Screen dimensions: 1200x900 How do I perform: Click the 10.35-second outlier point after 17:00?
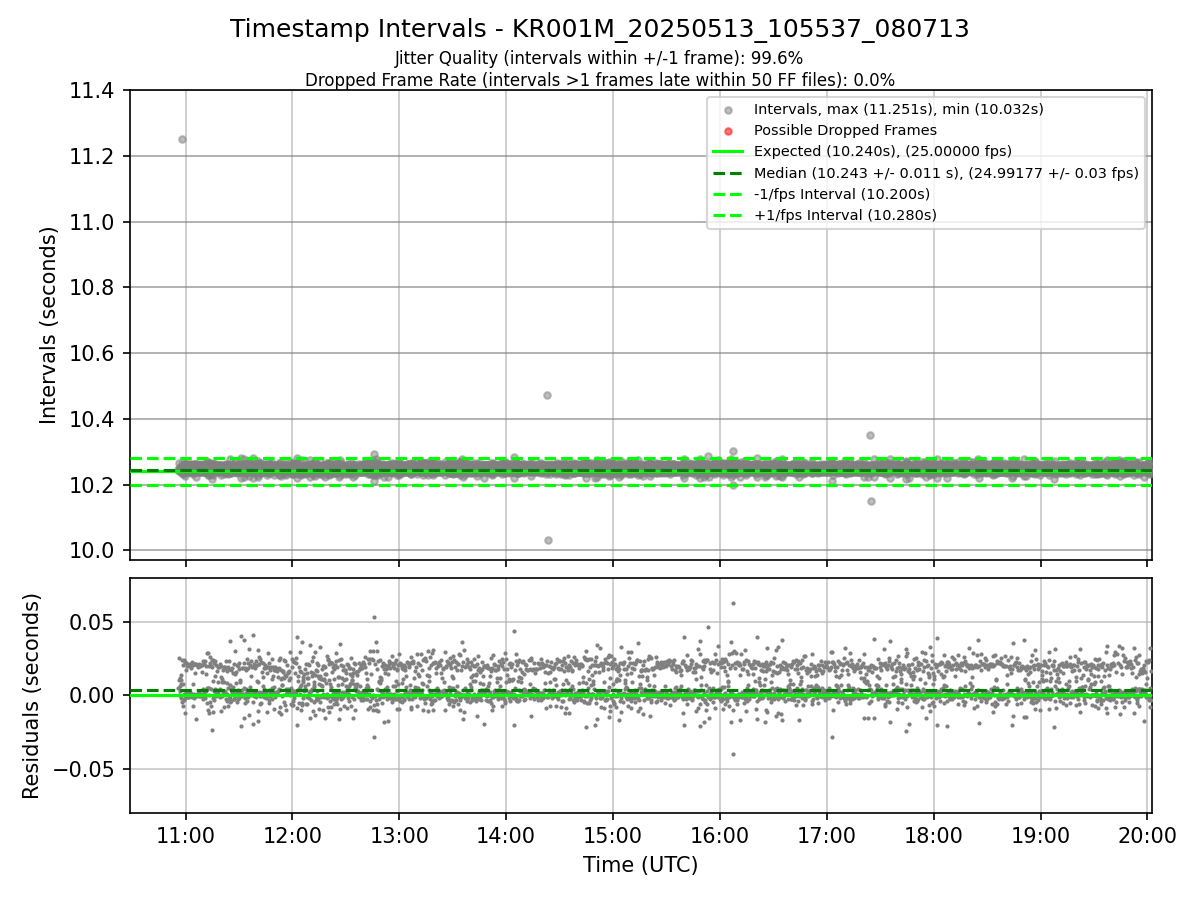(x=870, y=435)
